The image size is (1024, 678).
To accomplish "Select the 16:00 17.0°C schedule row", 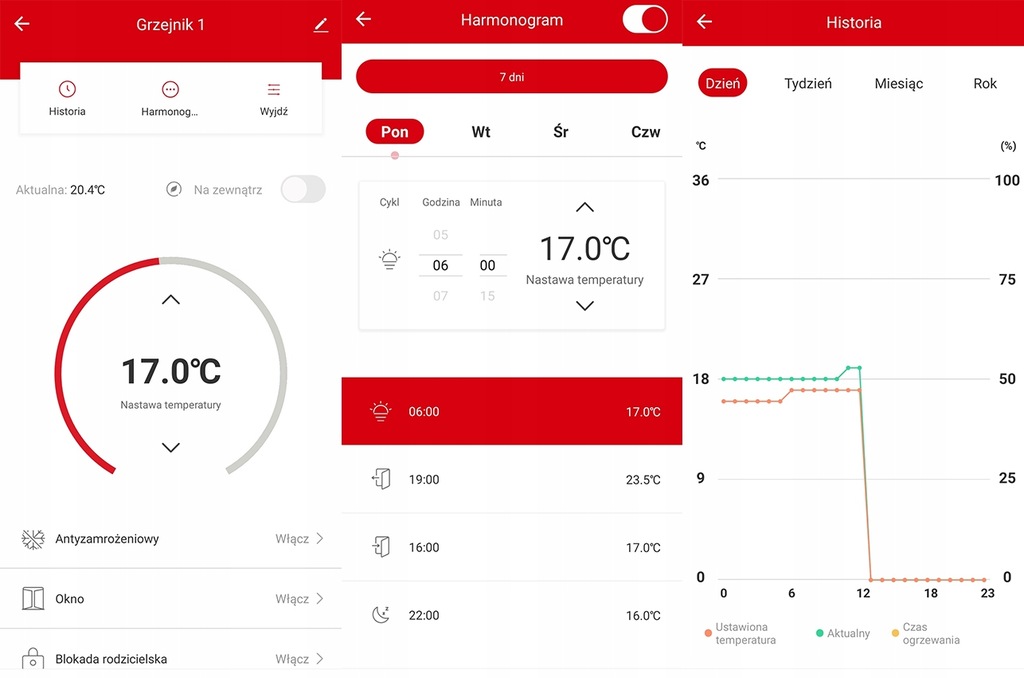I will [511, 547].
